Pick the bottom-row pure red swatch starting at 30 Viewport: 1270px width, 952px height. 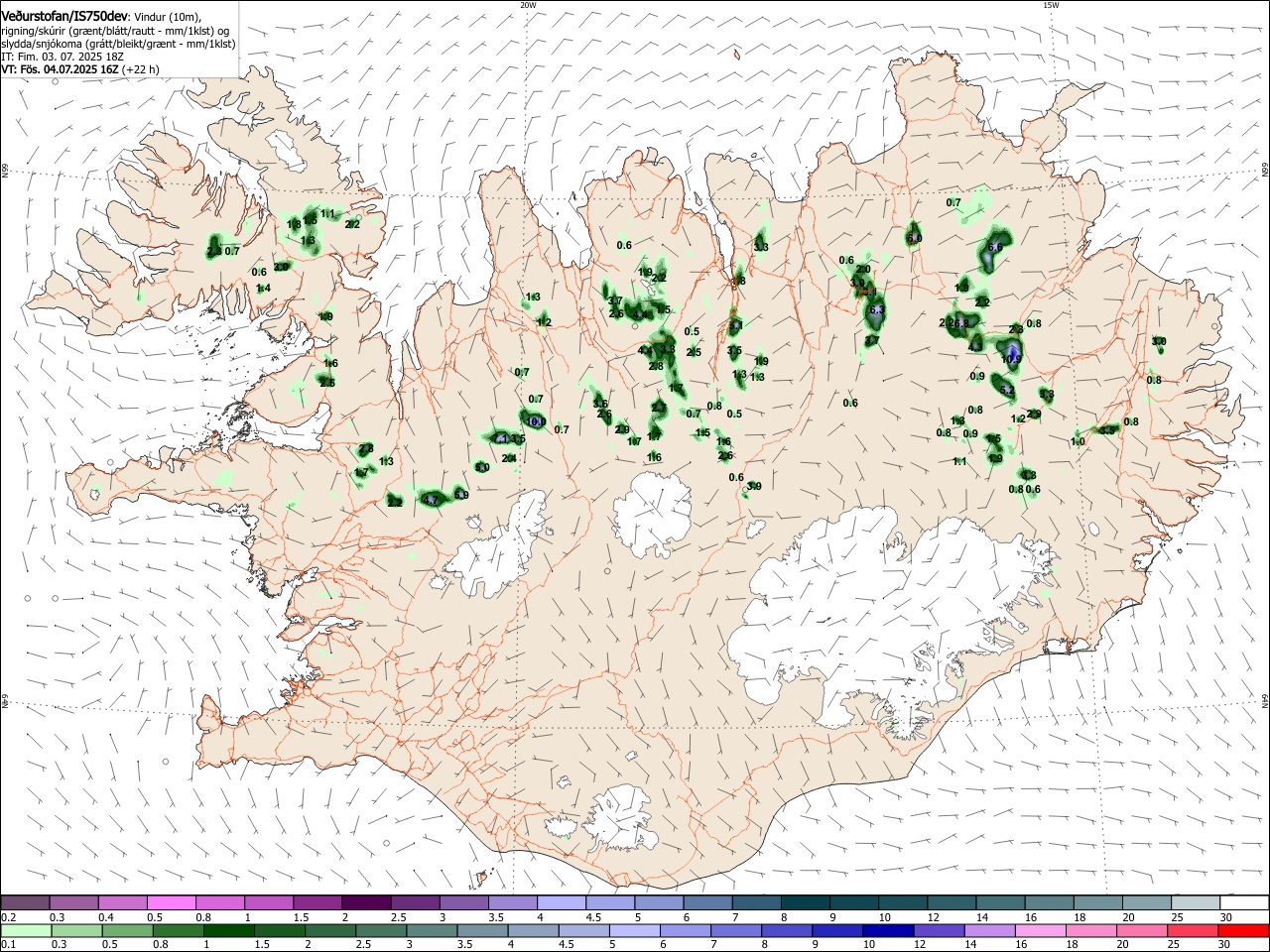point(1243,930)
